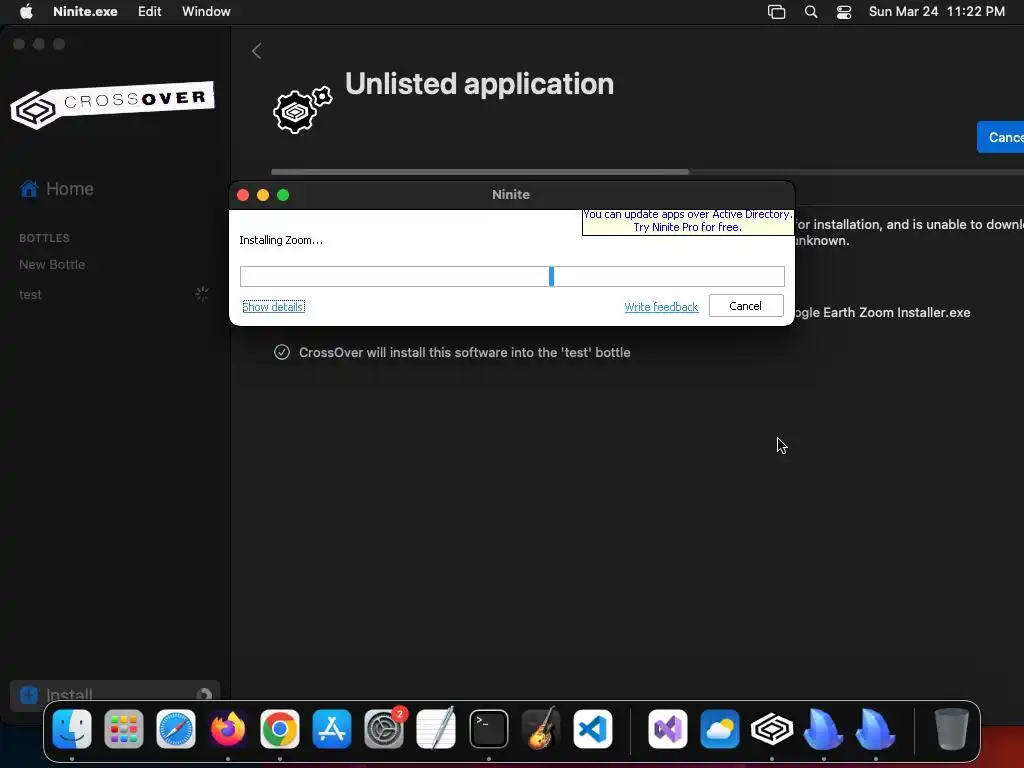Close Ninite window with red button

(243, 195)
